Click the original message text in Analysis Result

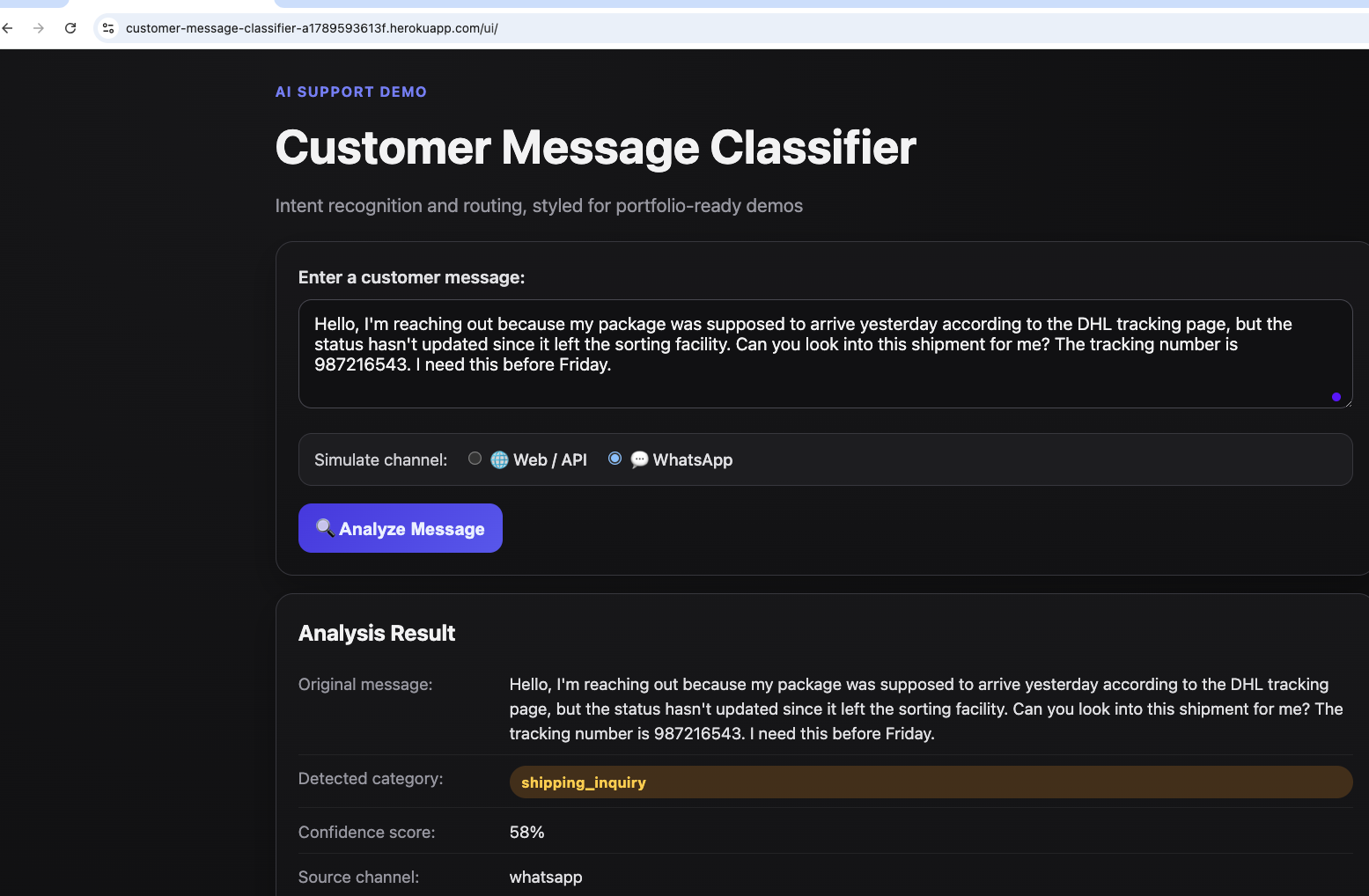pos(926,709)
